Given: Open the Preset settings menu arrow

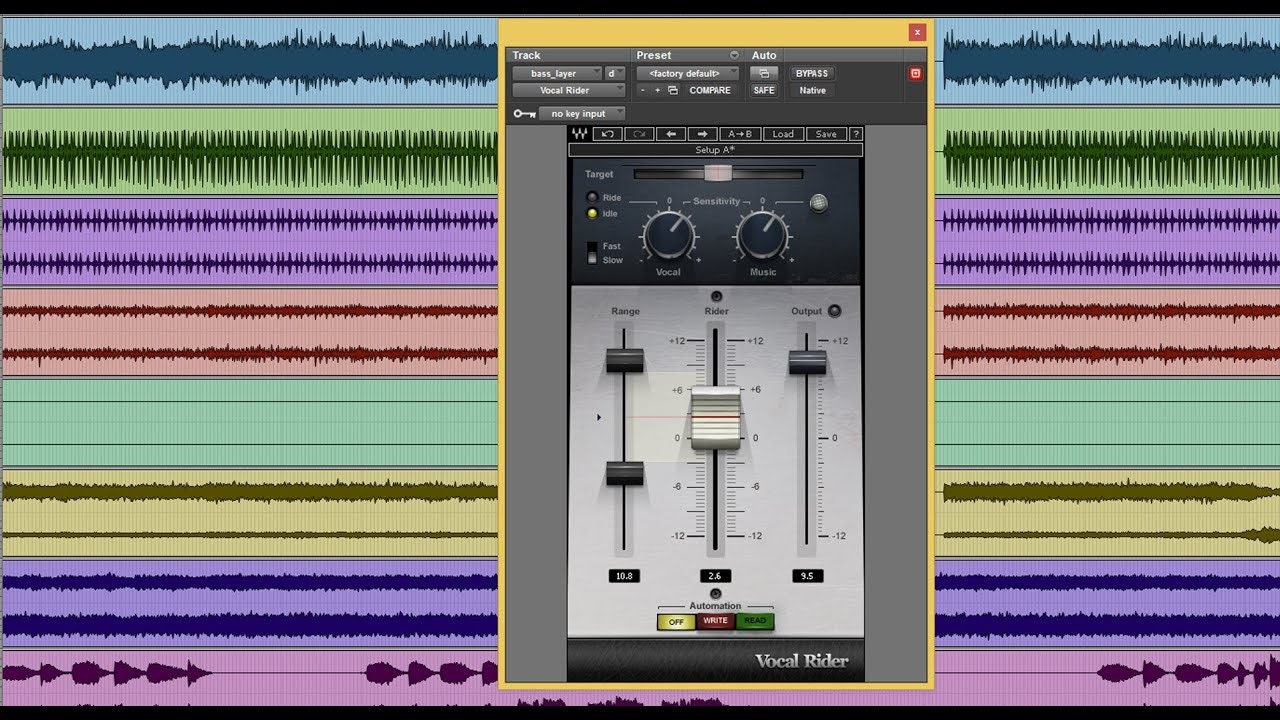Looking at the screenshot, I should (x=734, y=55).
